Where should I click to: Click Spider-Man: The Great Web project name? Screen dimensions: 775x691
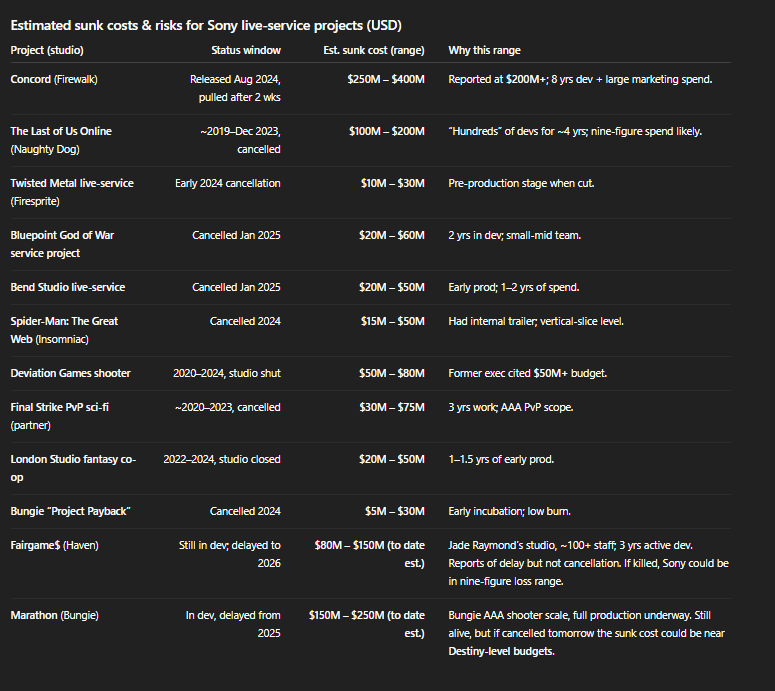pyautogui.click(x=64, y=330)
